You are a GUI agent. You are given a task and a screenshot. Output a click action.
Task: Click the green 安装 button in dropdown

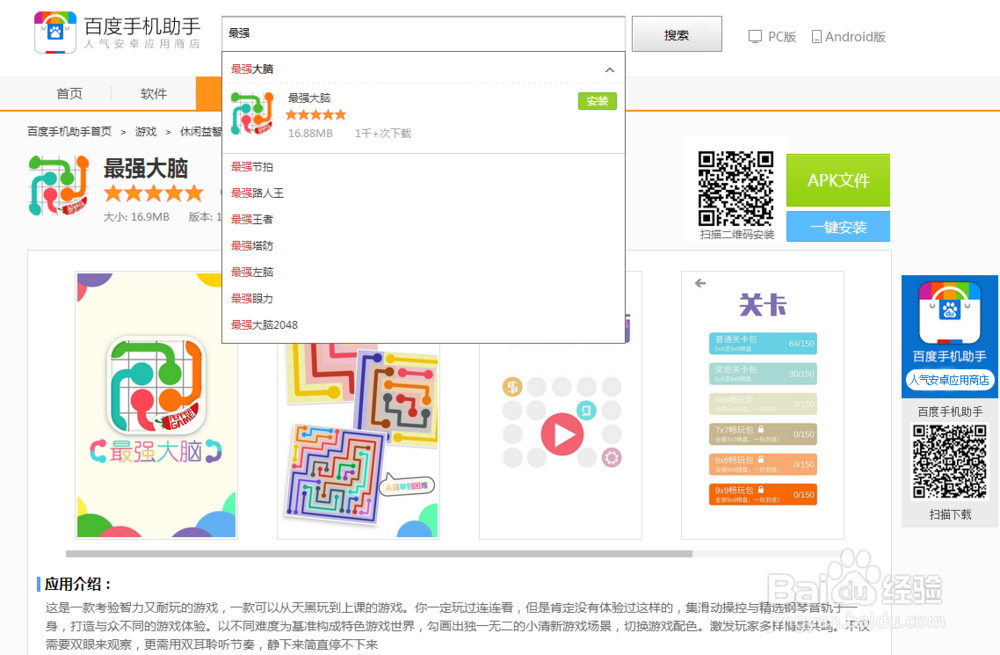click(x=597, y=101)
